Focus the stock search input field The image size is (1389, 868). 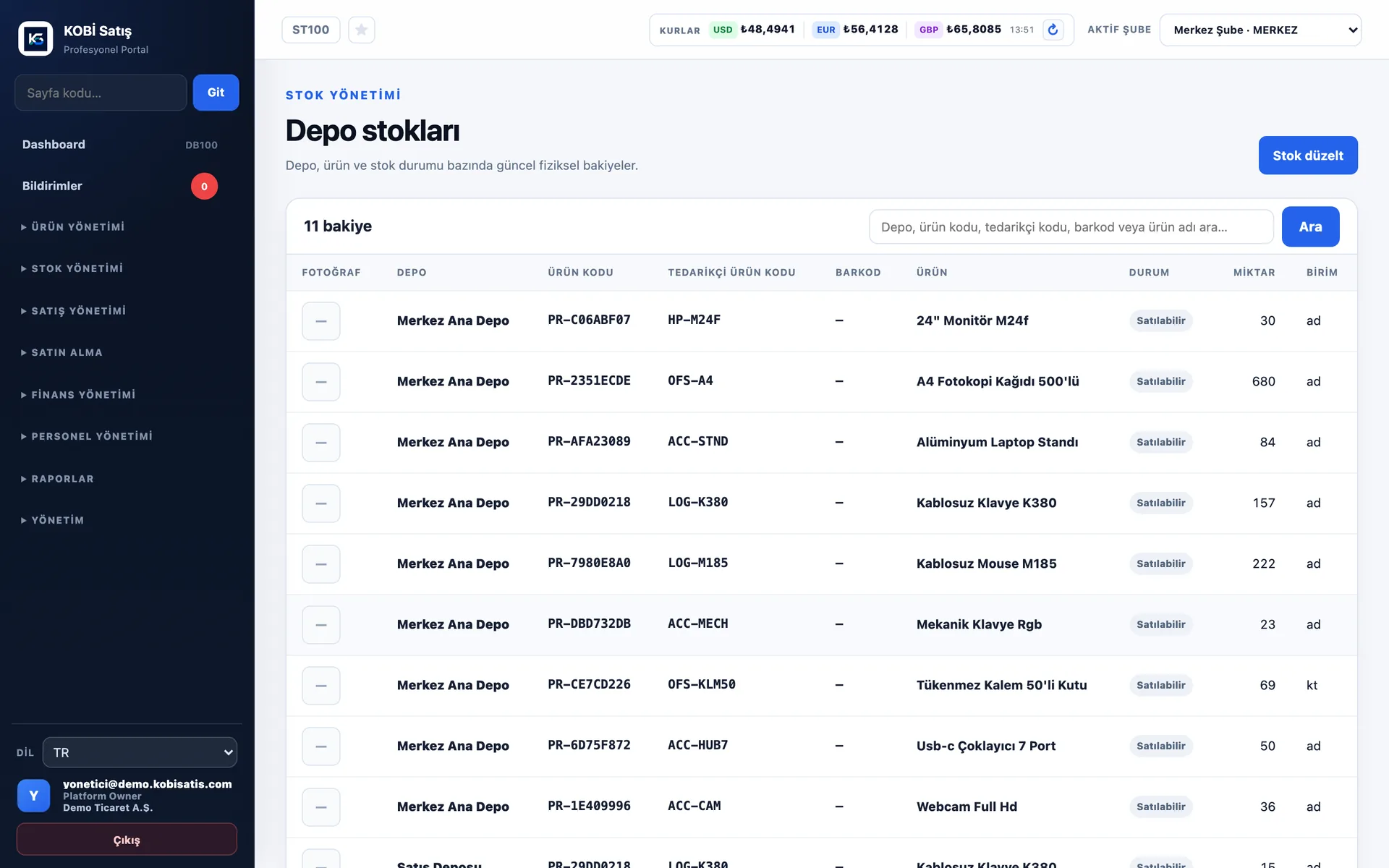click(x=1071, y=227)
